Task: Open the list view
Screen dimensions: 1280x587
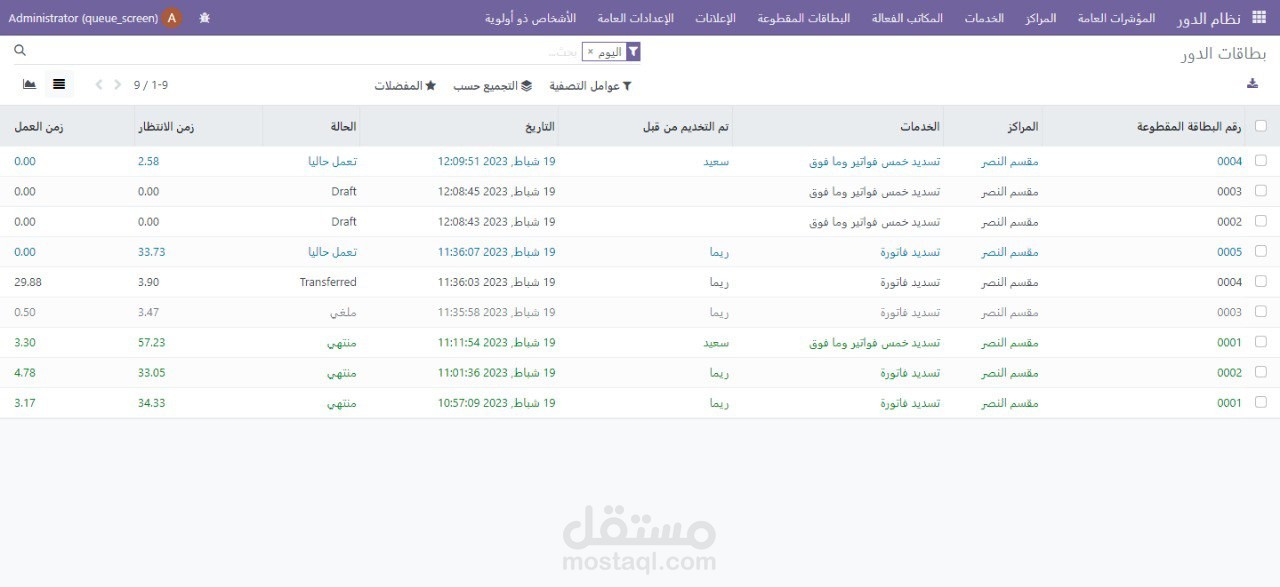Action: click(58, 84)
